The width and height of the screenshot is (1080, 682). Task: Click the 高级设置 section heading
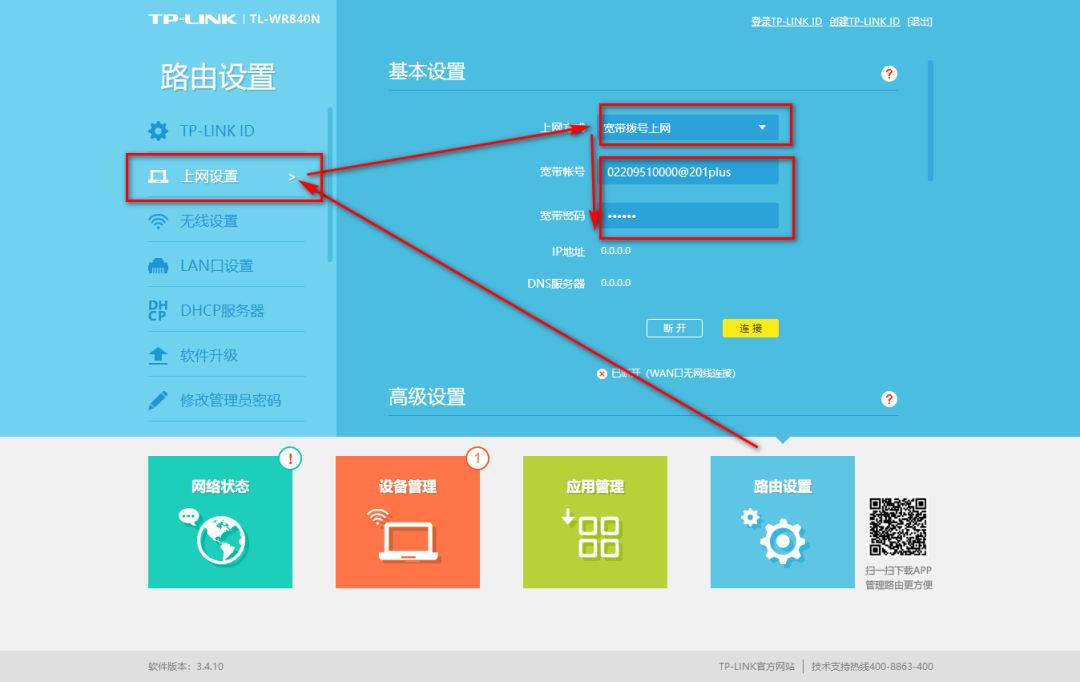click(427, 397)
